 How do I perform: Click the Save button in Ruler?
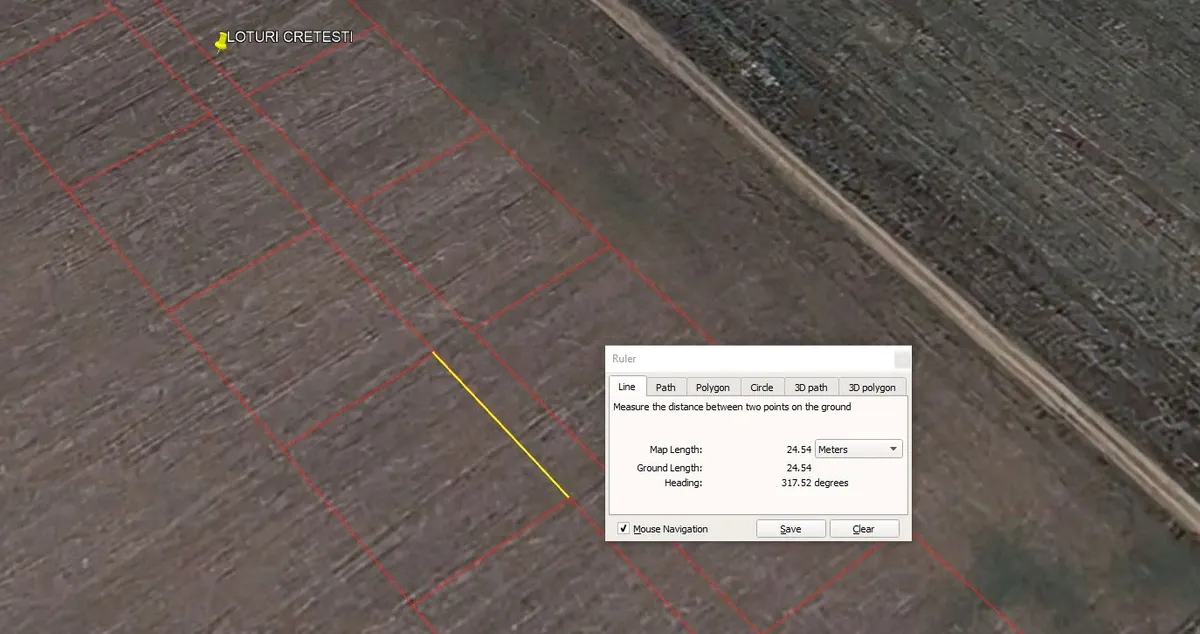(x=791, y=529)
